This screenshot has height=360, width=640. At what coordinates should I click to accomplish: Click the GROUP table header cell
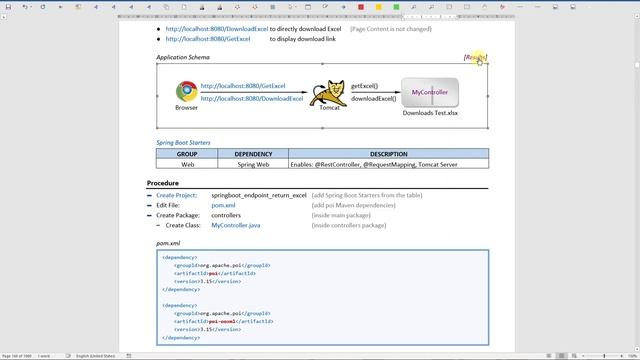tap(187, 154)
